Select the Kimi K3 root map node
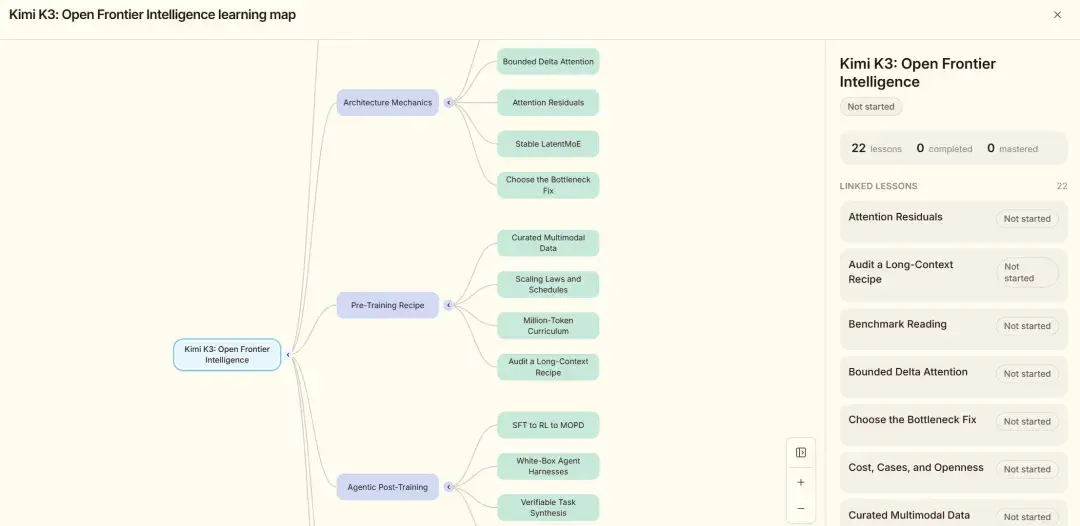Screen dimensions: 1080x526 227,355
